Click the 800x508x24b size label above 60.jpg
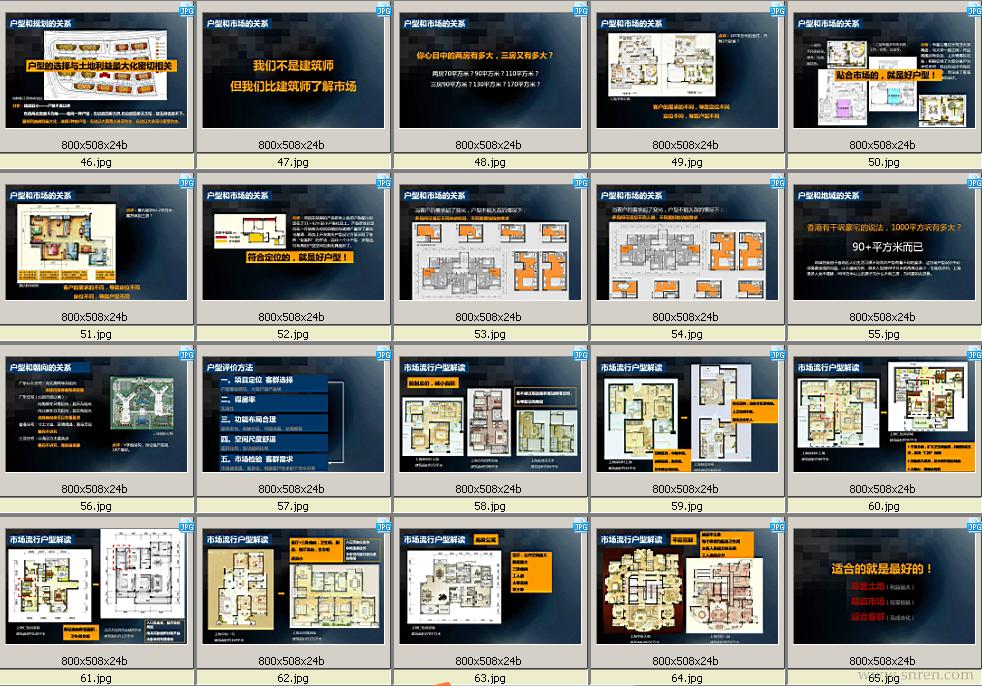Image resolution: width=982 pixels, height=686 pixels. [882, 489]
